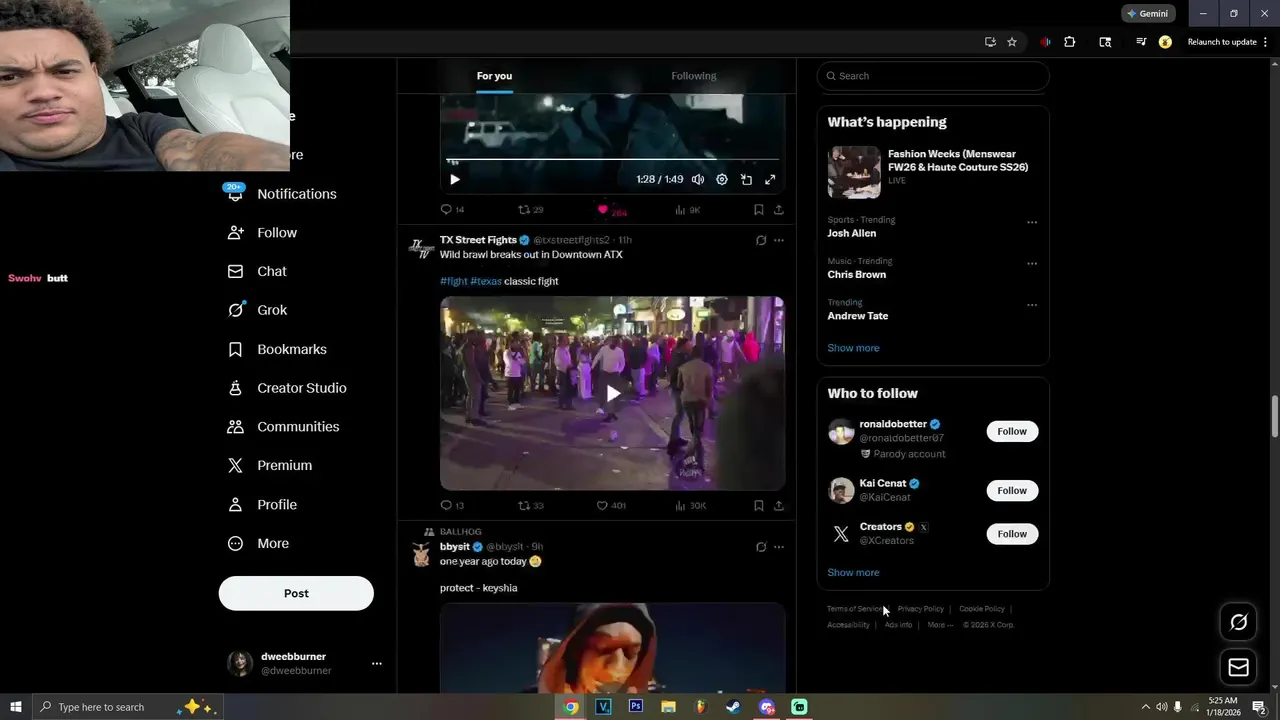Play the Downtown ATX brawl video
1280x720 pixels.
(x=612, y=393)
